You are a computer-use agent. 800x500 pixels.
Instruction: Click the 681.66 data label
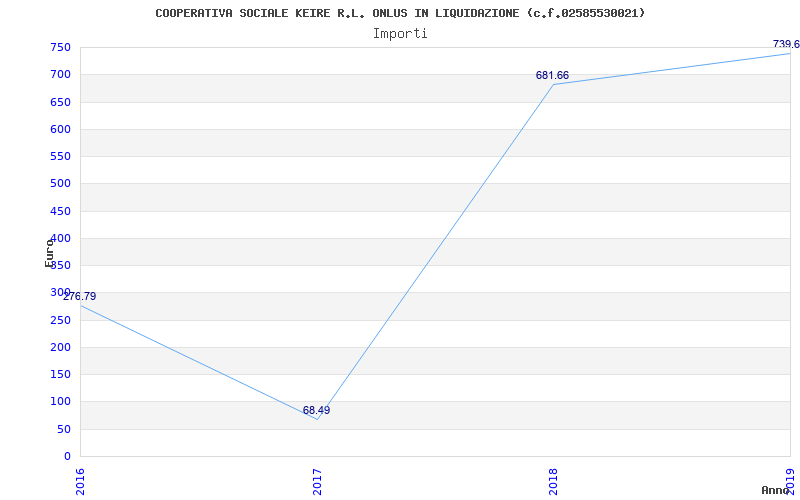coord(552,75)
